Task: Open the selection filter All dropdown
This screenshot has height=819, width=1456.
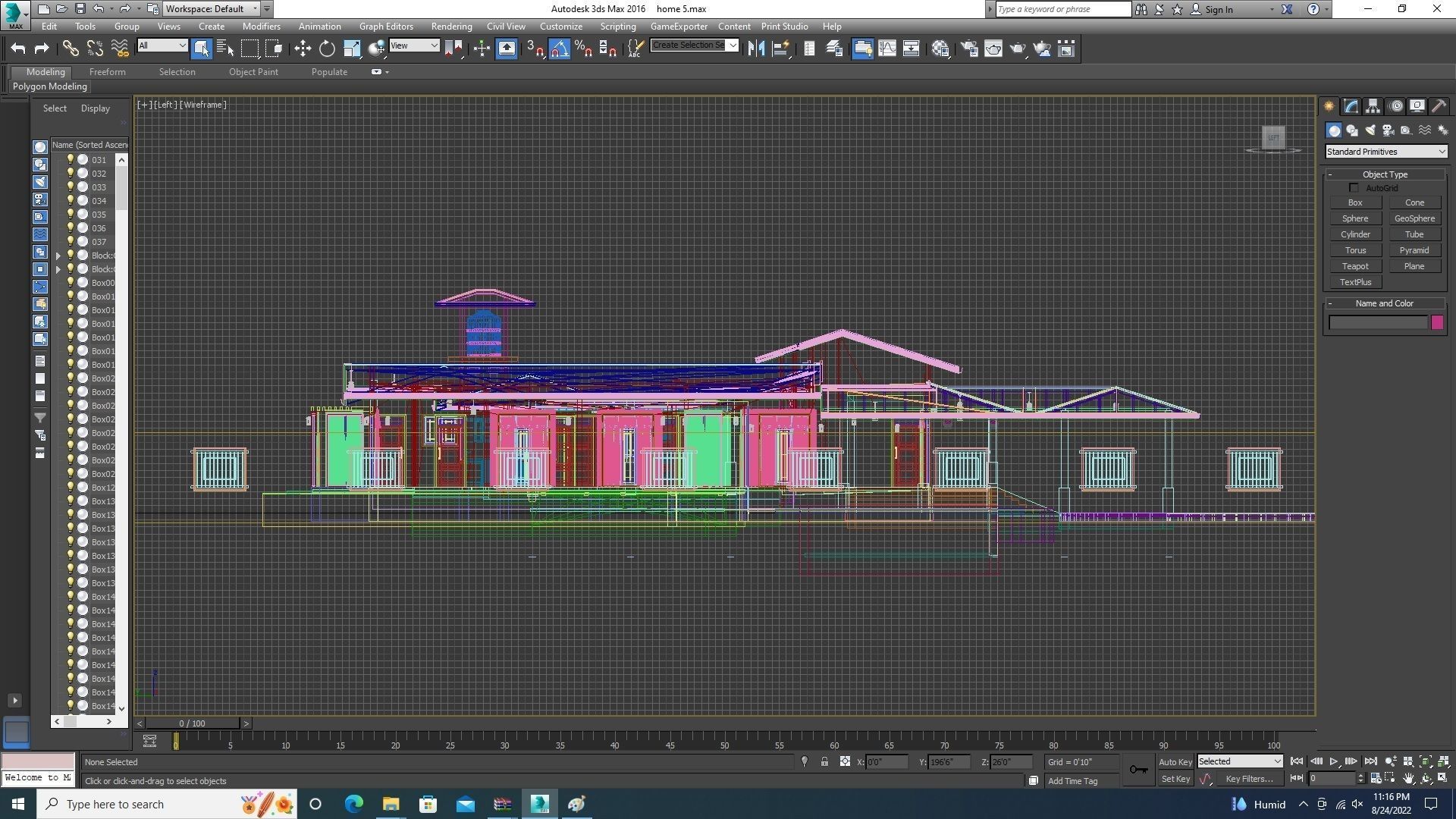Action: 162,45
